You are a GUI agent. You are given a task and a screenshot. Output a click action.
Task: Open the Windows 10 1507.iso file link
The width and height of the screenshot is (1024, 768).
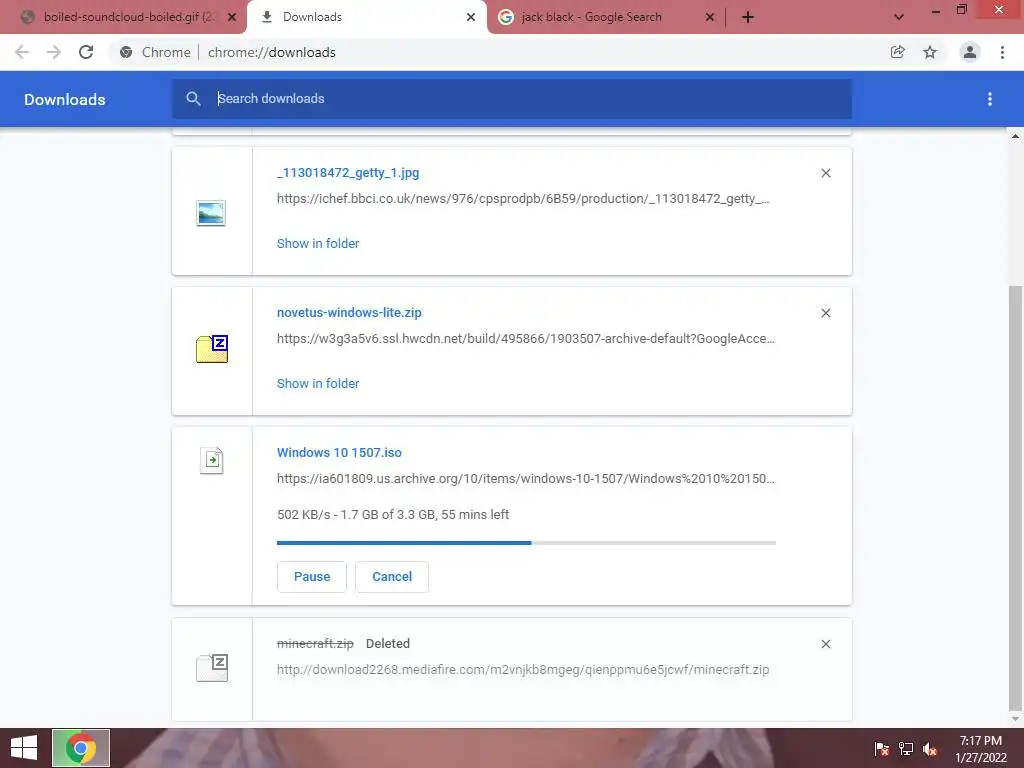pyautogui.click(x=340, y=453)
